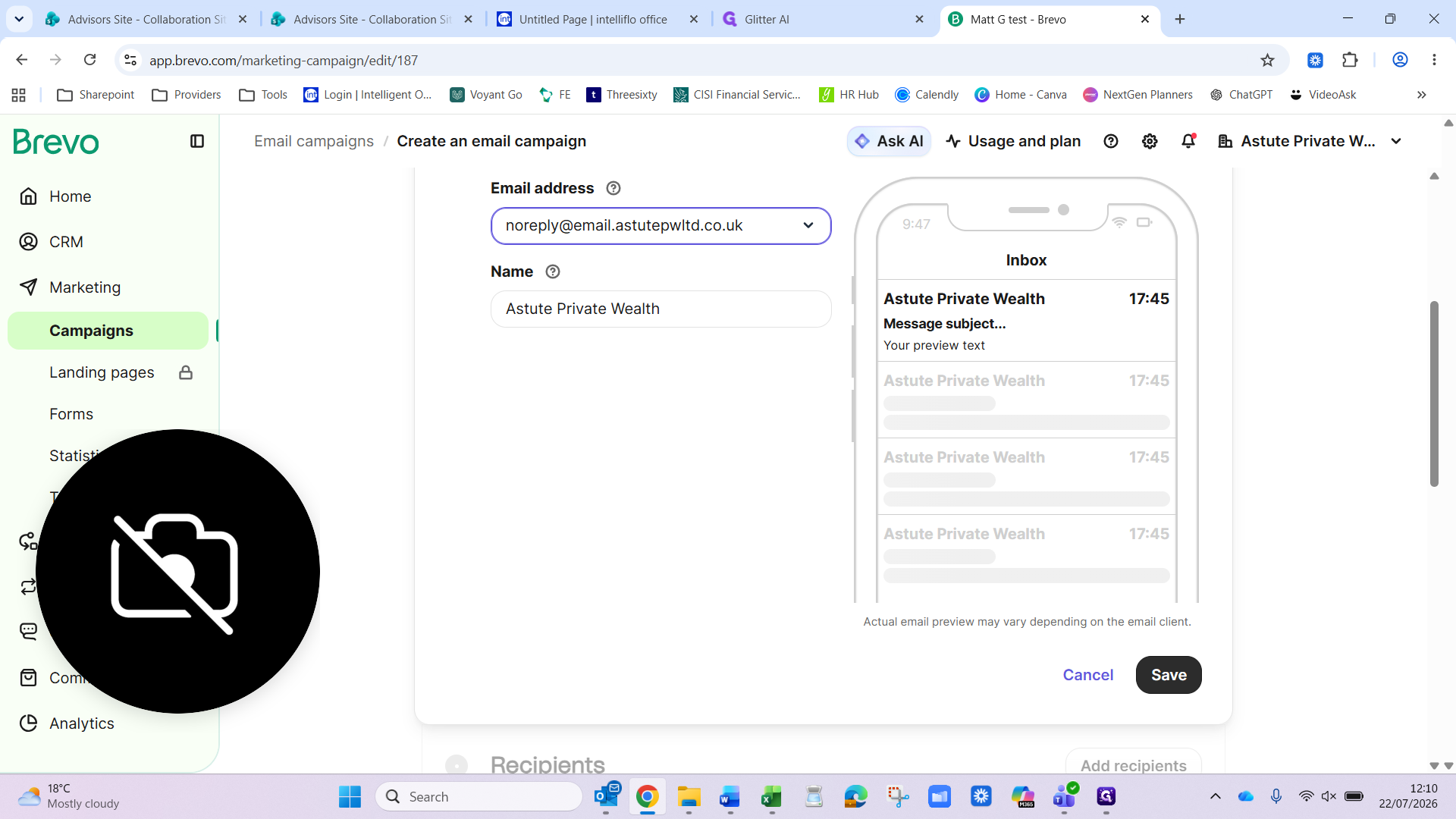Collapse the Brevo sidebar with the panel icon
Screen dimensions: 1456x819
(197, 141)
